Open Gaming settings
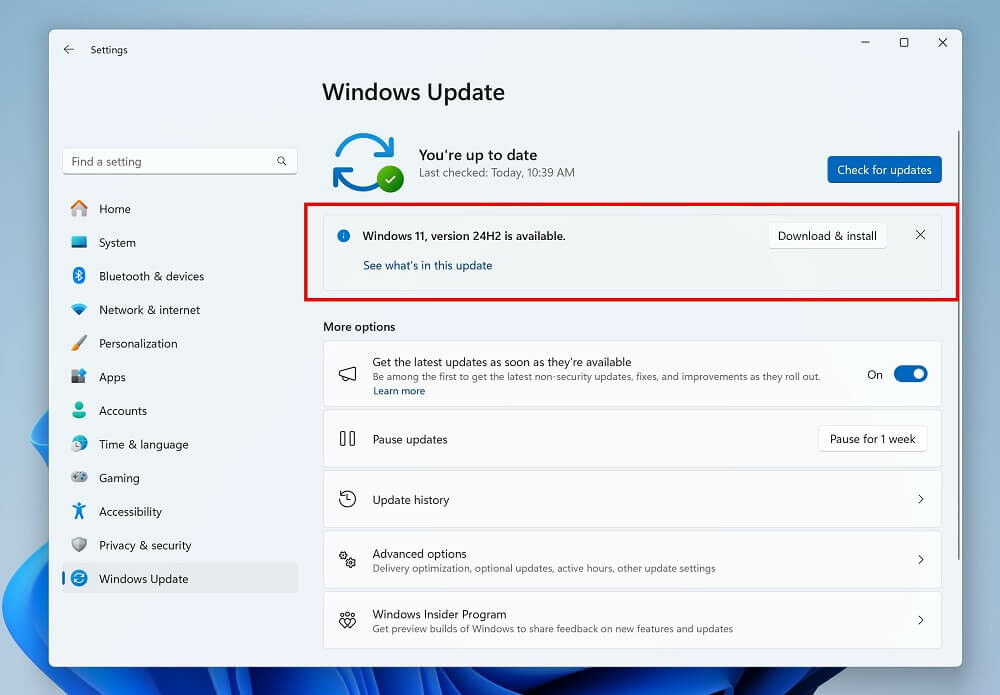Viewport: 1000px width, 695px height. pos(180,478)
